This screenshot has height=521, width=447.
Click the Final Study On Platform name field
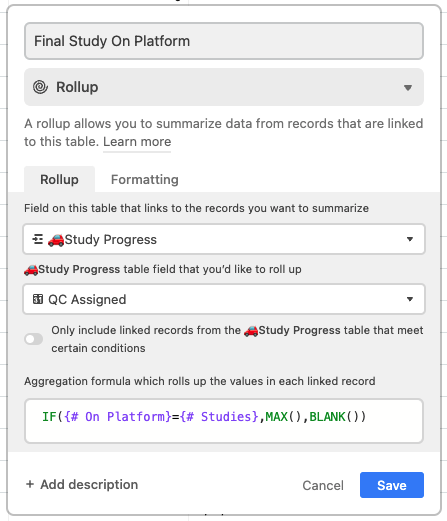pos(224,41)
